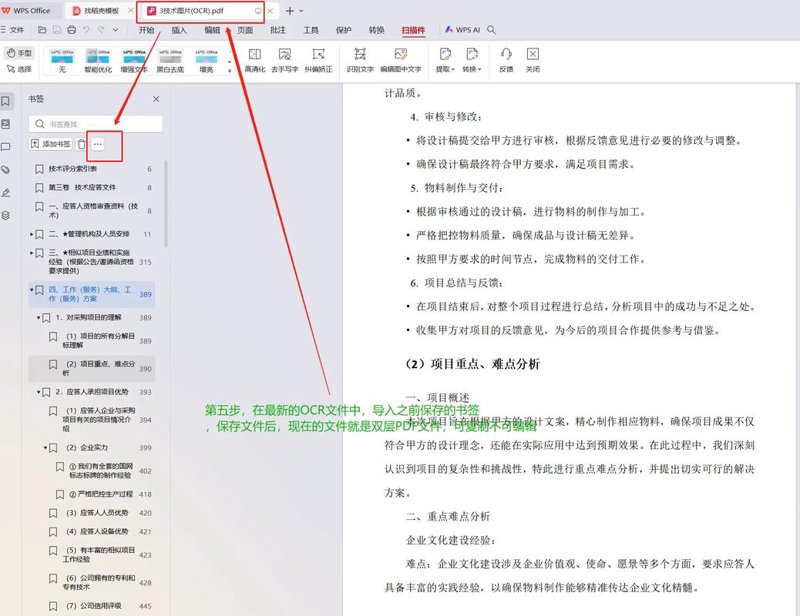Open the attachments paperclip sidebar icon
Viewport: 800px width, 616px height.
(6, 170)
